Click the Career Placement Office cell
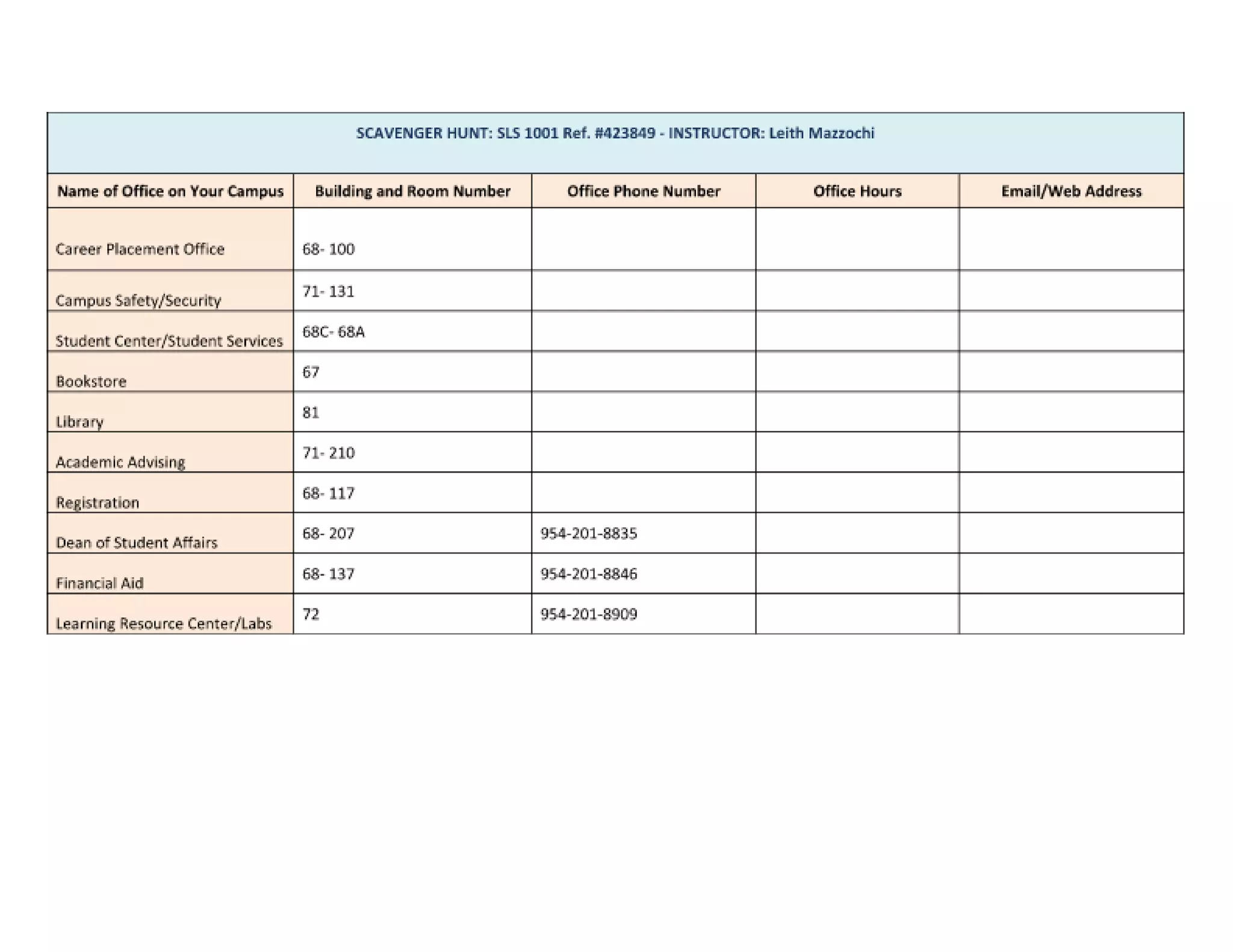The width and height of the screenshot is (1233, 952). 140,249
